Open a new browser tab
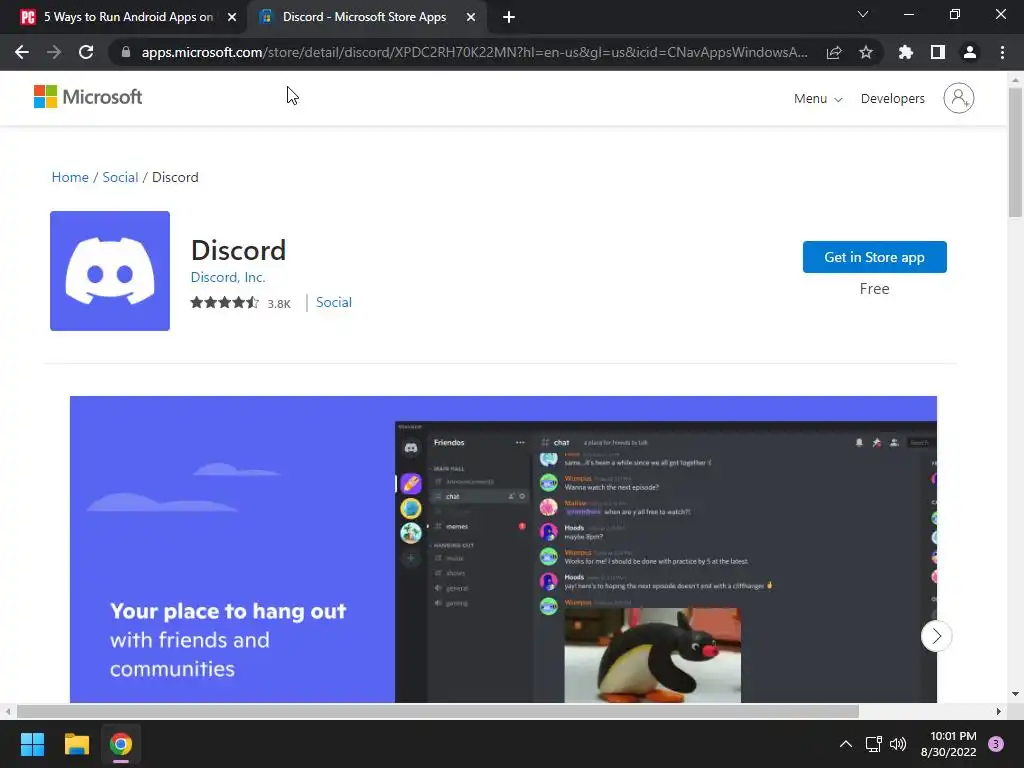The image size is (1024, 768). click(509, 17)
